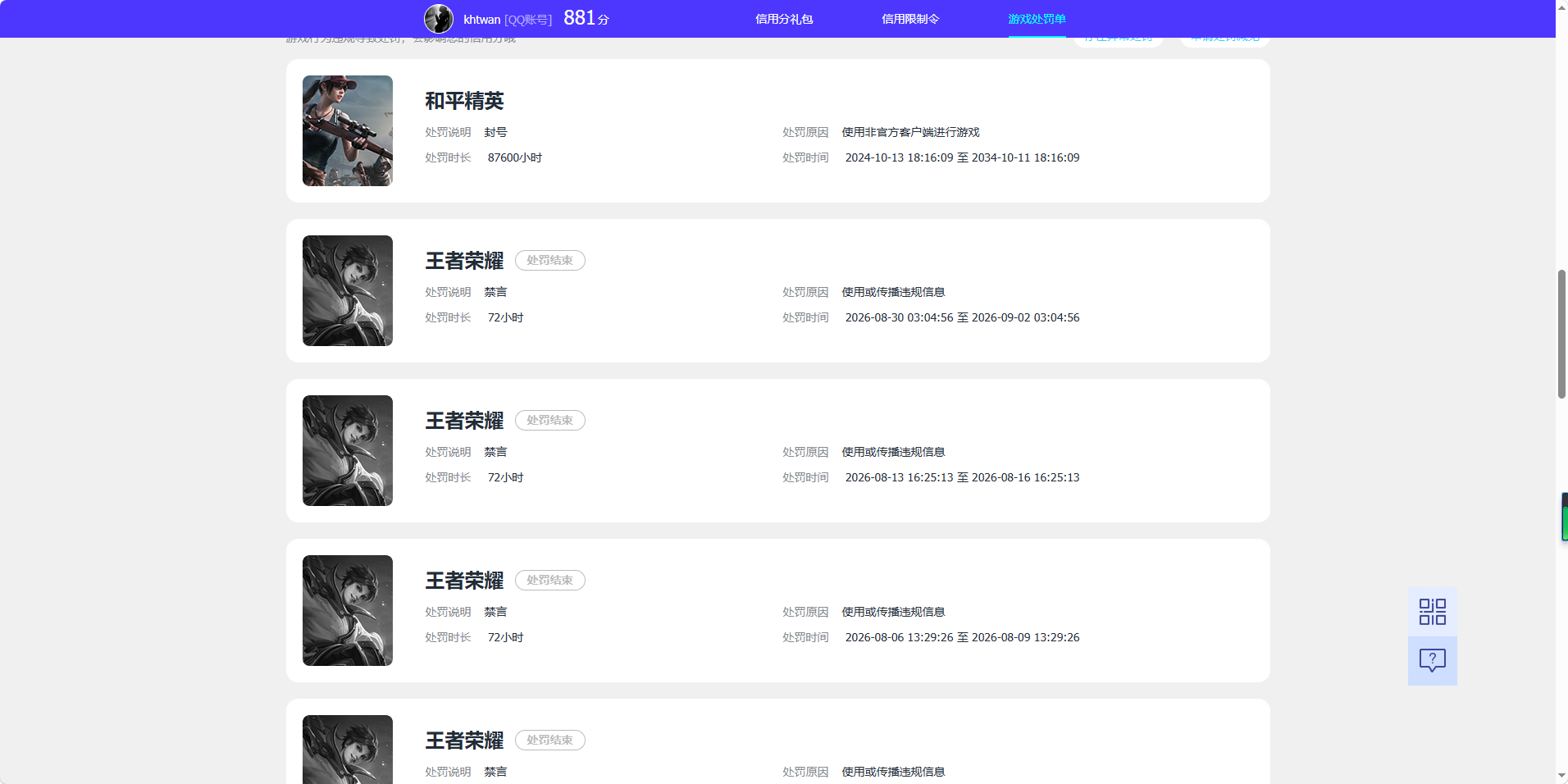Click the 封号 penalty description
The height and width of the screenshot is (784, 1568).
495,132
